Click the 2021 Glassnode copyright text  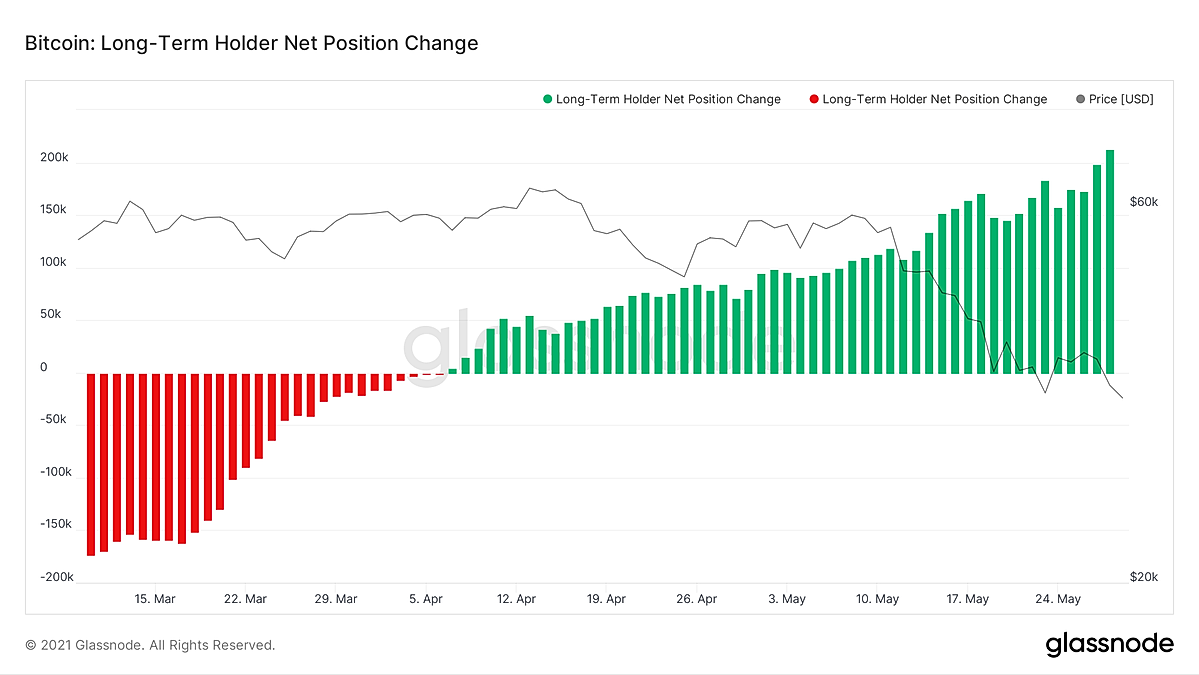[x=150, y=645]
